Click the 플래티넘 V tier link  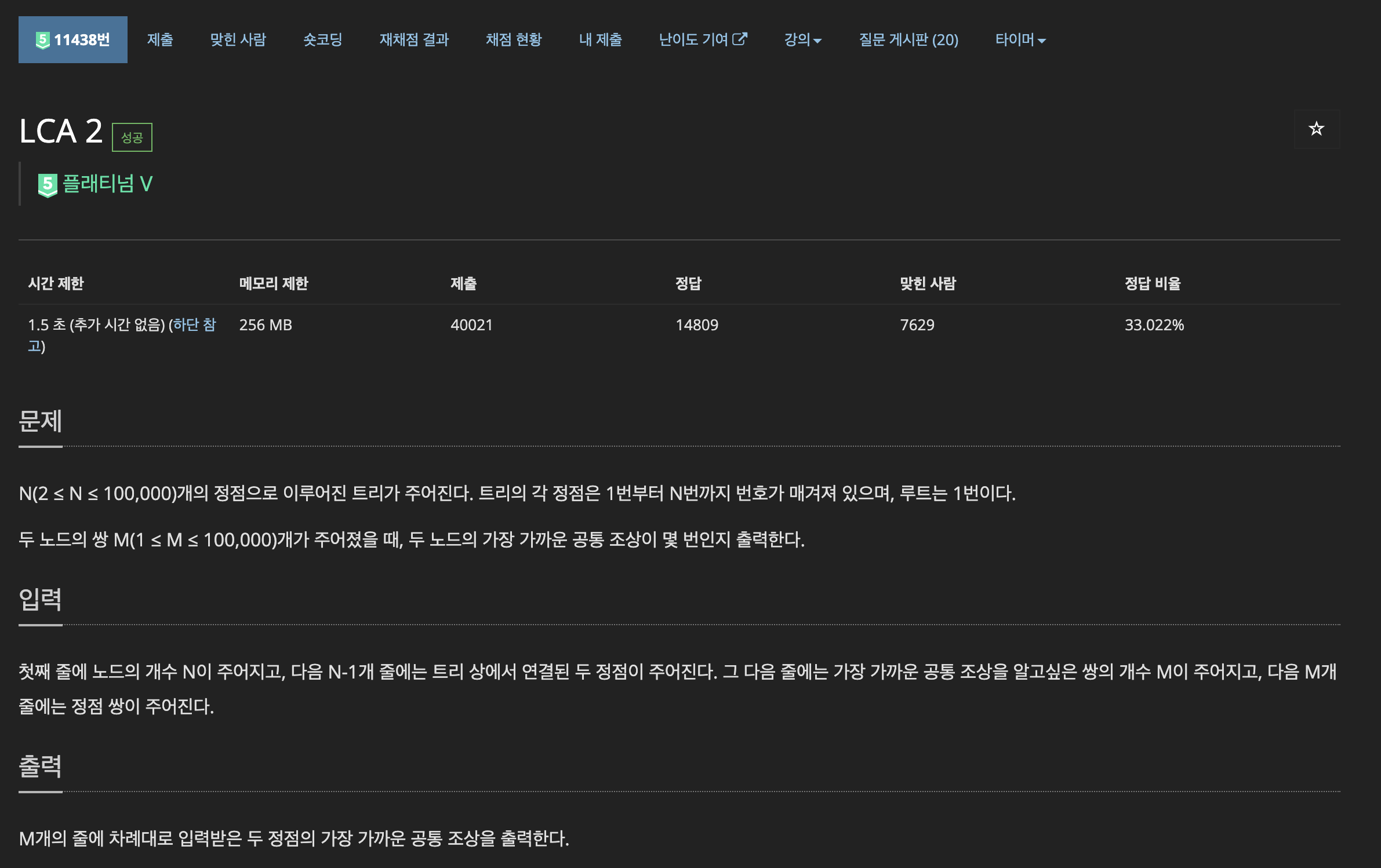click(x=107, y=184)
